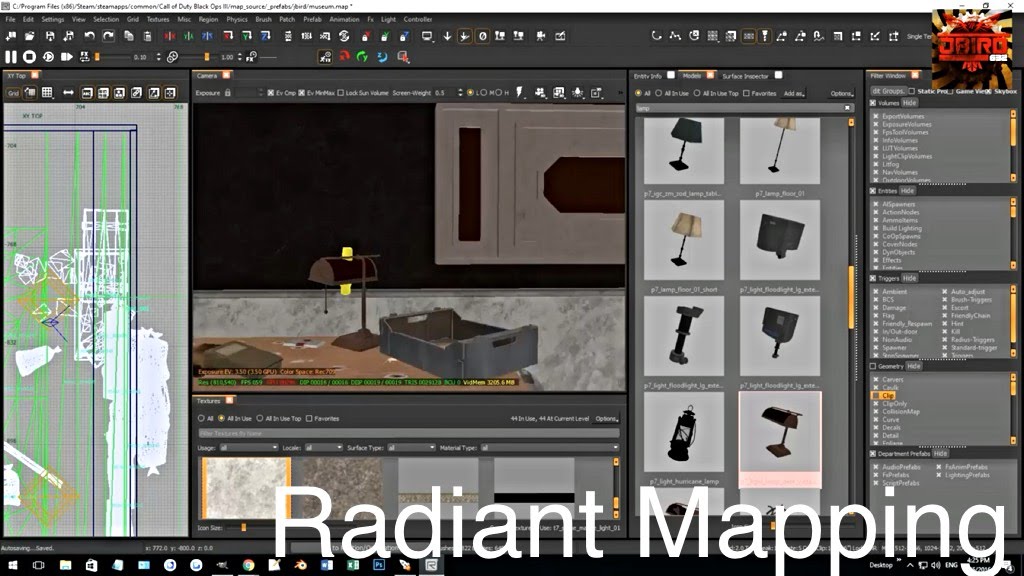Click the lightning bolt icon in Camera toolbar
The height and width of the screenshot is (576, 1024).
pyautogui.click(x=520, y=93)
